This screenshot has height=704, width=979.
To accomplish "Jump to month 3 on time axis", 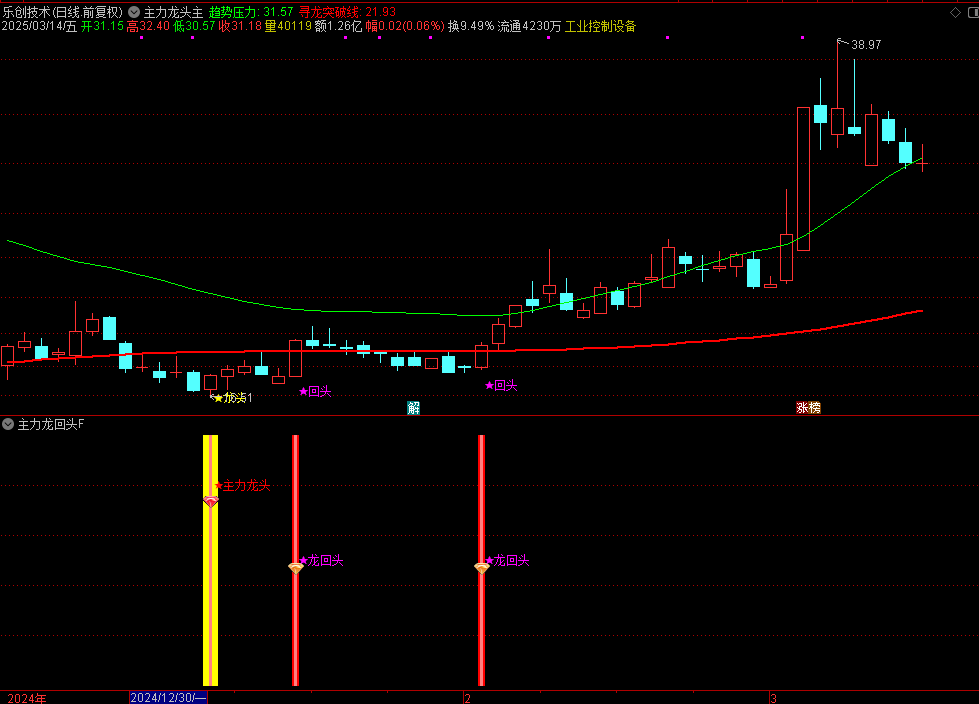I will [x=773, y=697].
